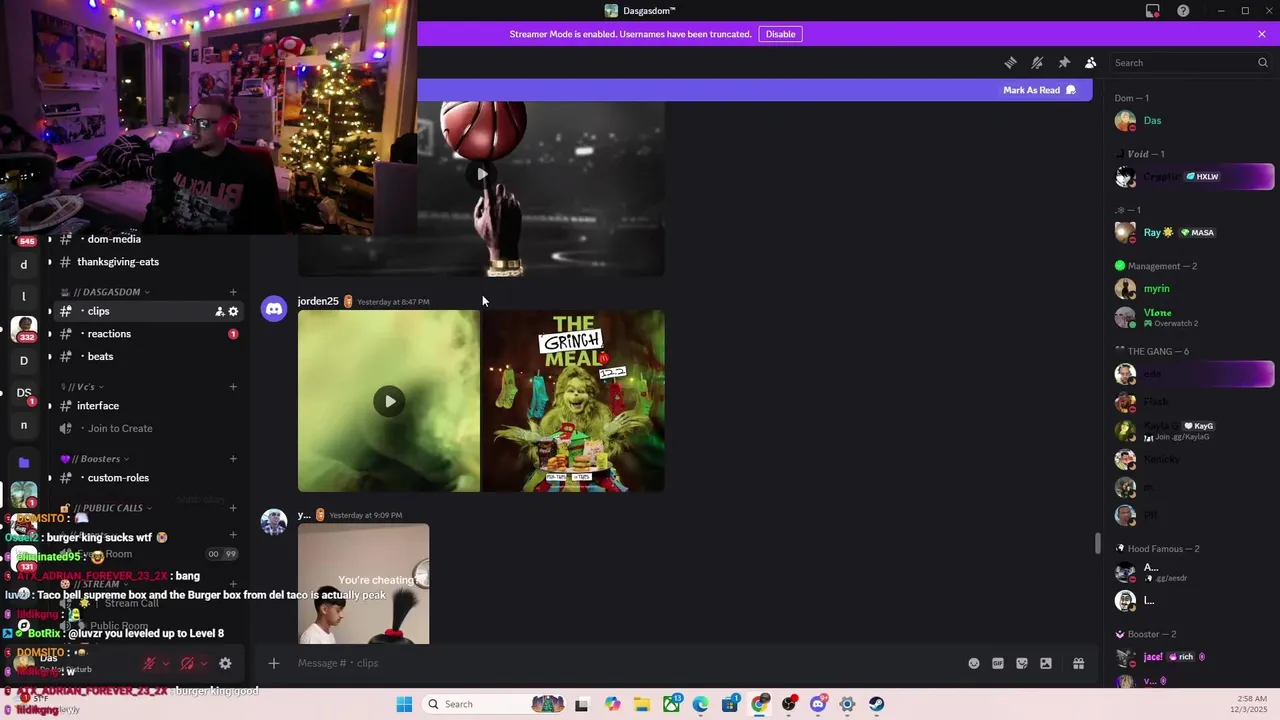Add a channel in the DASGASDOM category
Image resolution: width=1280 pixels, height=720 pixels.
point(233,292)
